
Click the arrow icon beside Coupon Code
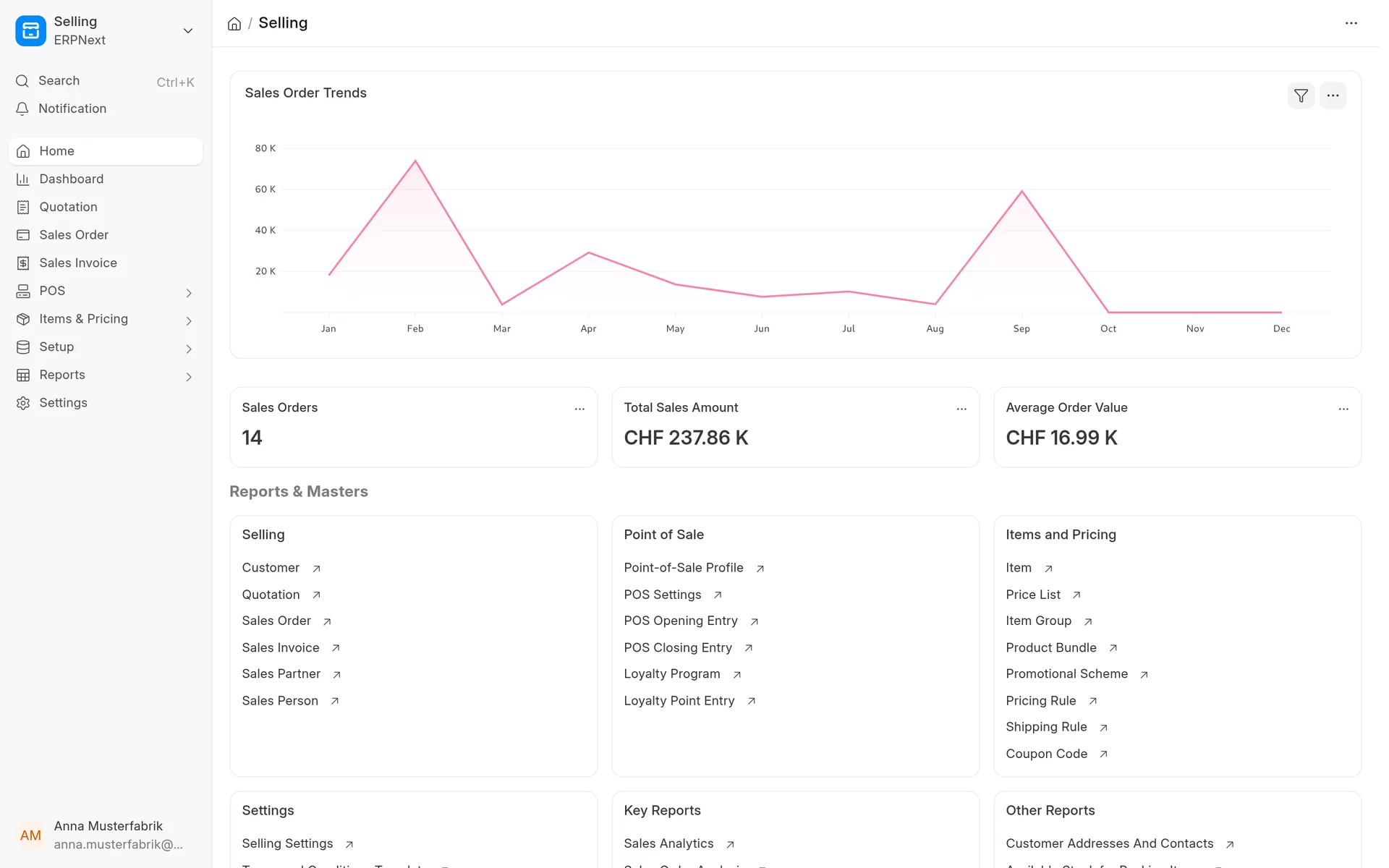1103,754
